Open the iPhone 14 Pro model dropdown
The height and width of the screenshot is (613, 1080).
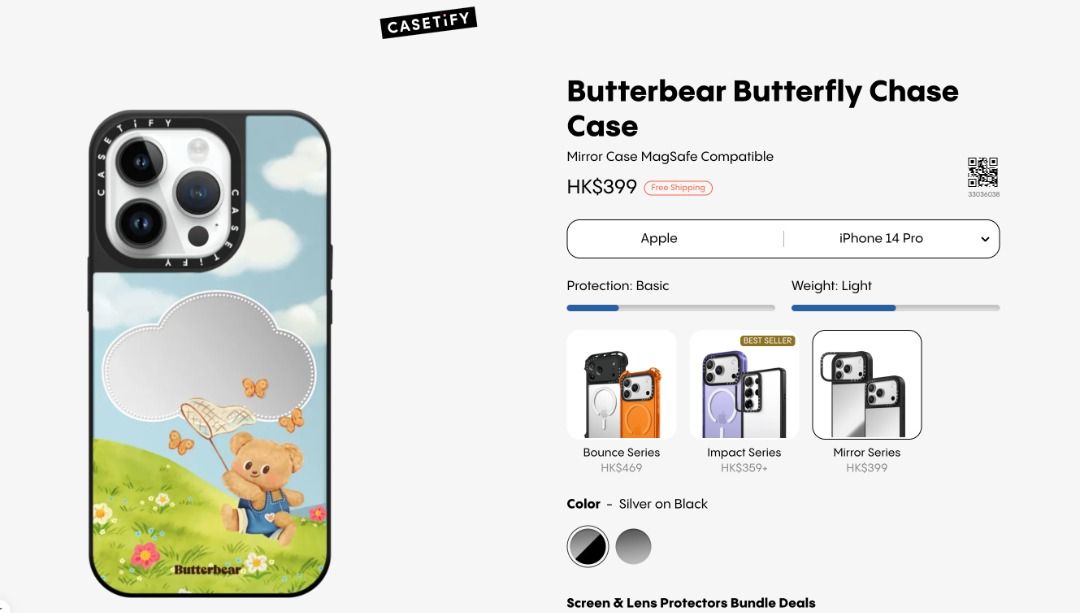tap(891, 238)
